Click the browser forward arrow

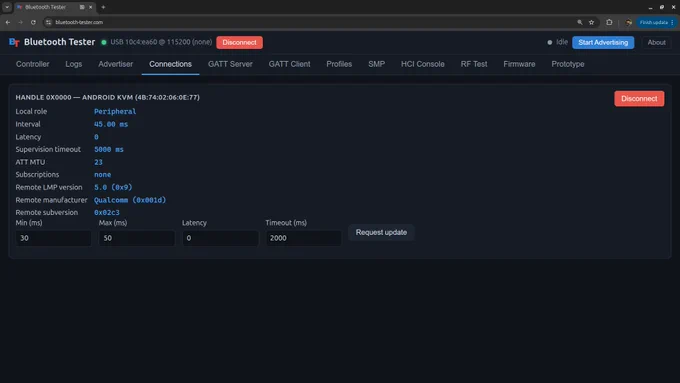point(20,22)
